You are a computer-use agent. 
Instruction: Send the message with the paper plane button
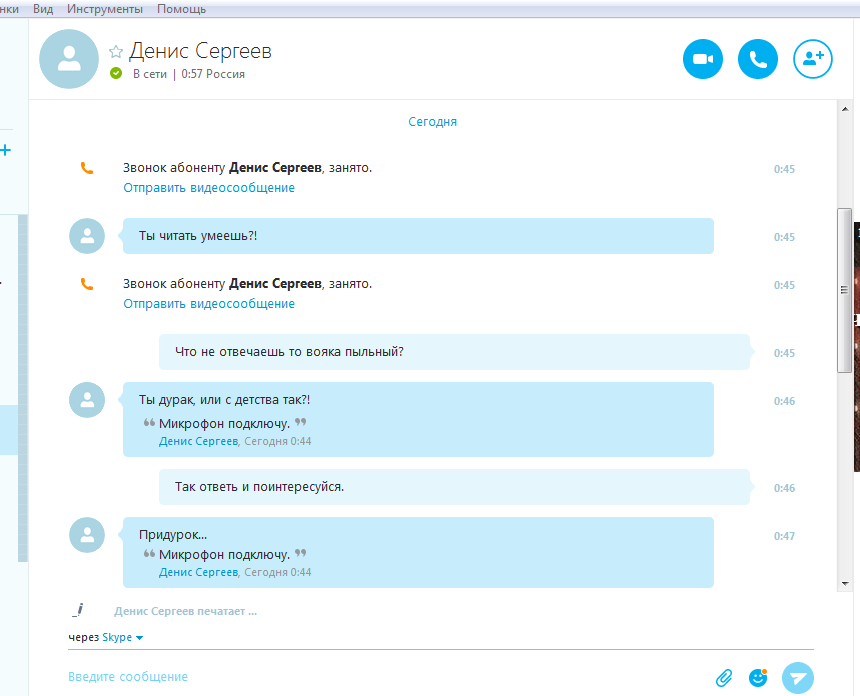(797, 678)
